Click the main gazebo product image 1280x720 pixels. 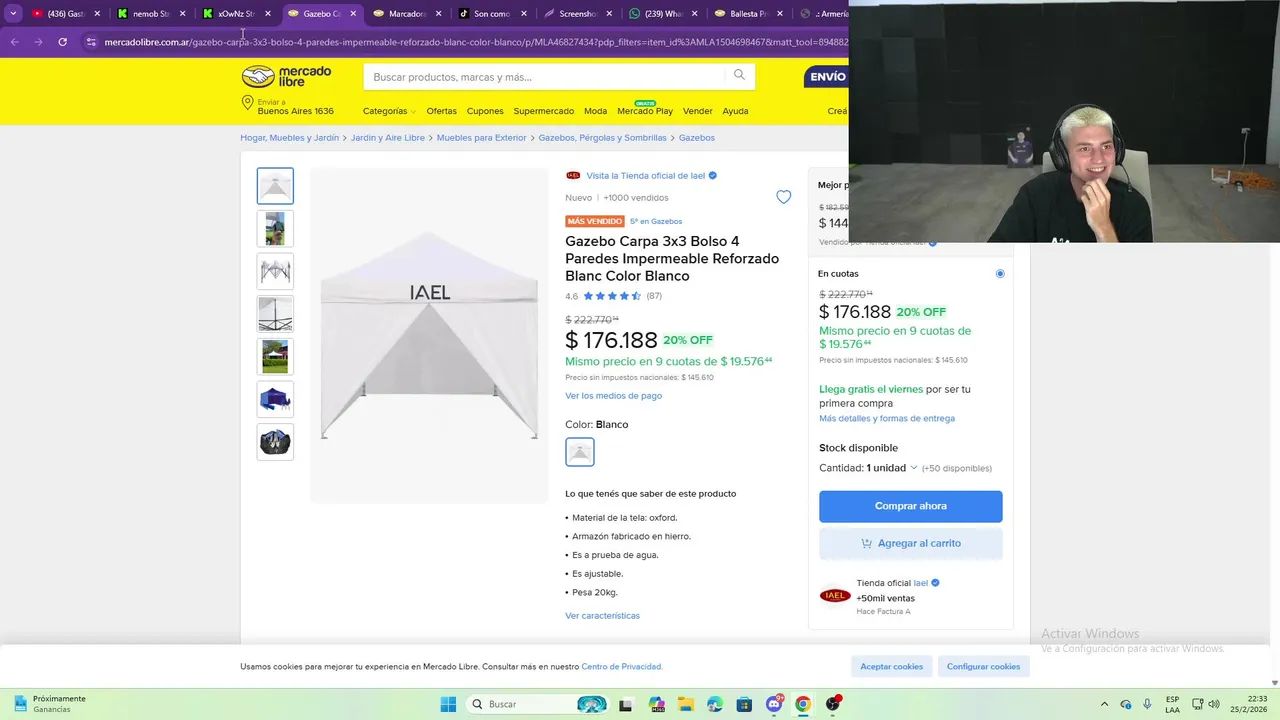(x=429, y=335)
